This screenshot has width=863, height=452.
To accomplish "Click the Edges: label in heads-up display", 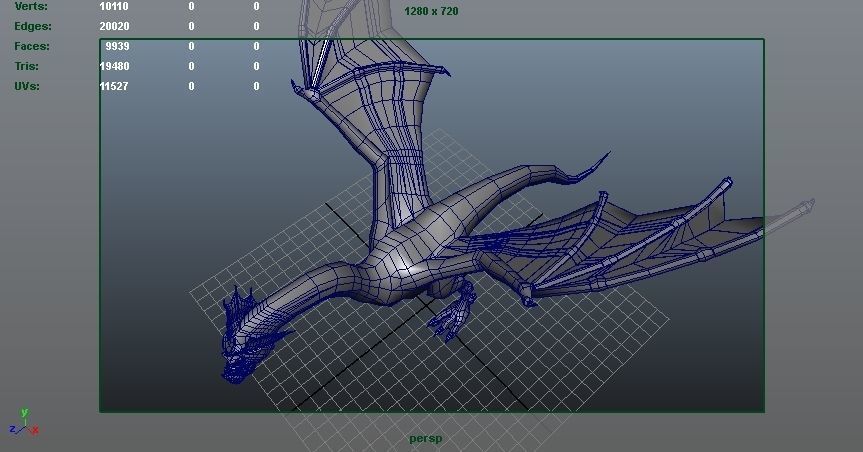I will pyautogui.click(x=33, y=26).
